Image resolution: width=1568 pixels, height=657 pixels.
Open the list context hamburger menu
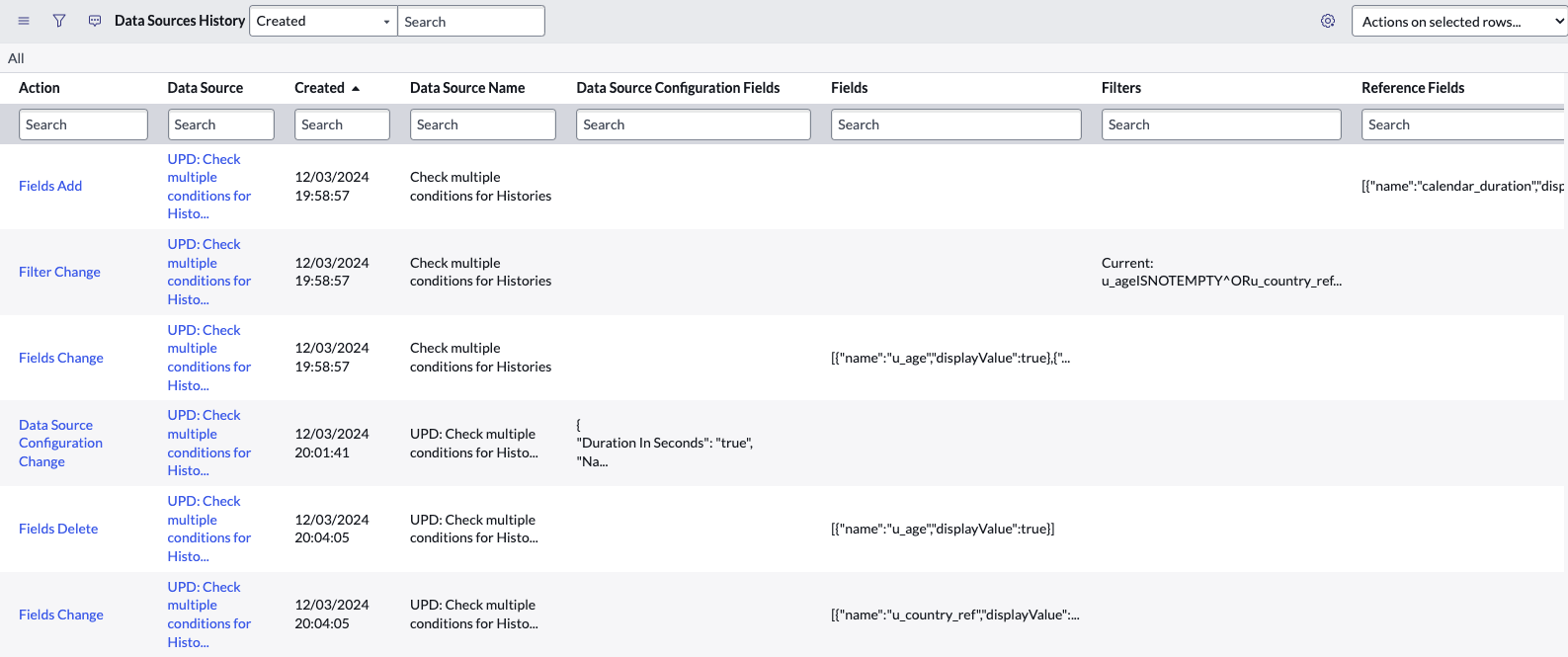pos(24,21)
